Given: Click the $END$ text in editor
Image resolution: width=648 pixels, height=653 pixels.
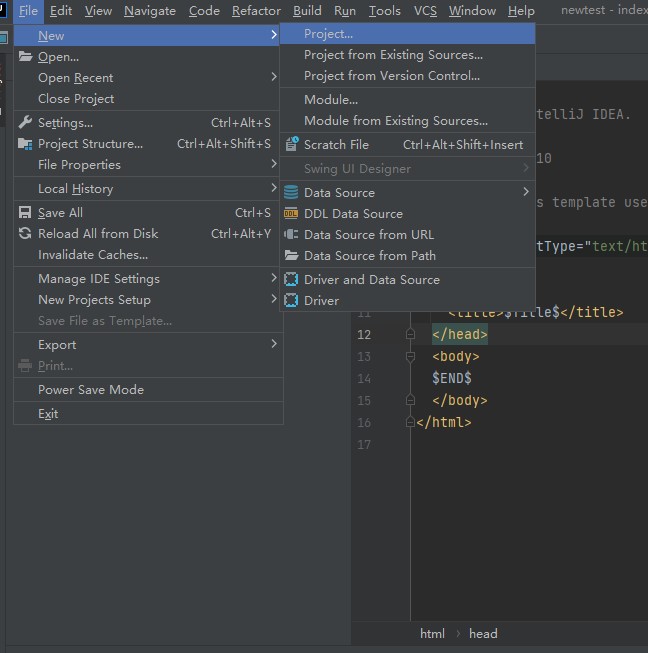Looking at the screenshot, I should (452, 378).
